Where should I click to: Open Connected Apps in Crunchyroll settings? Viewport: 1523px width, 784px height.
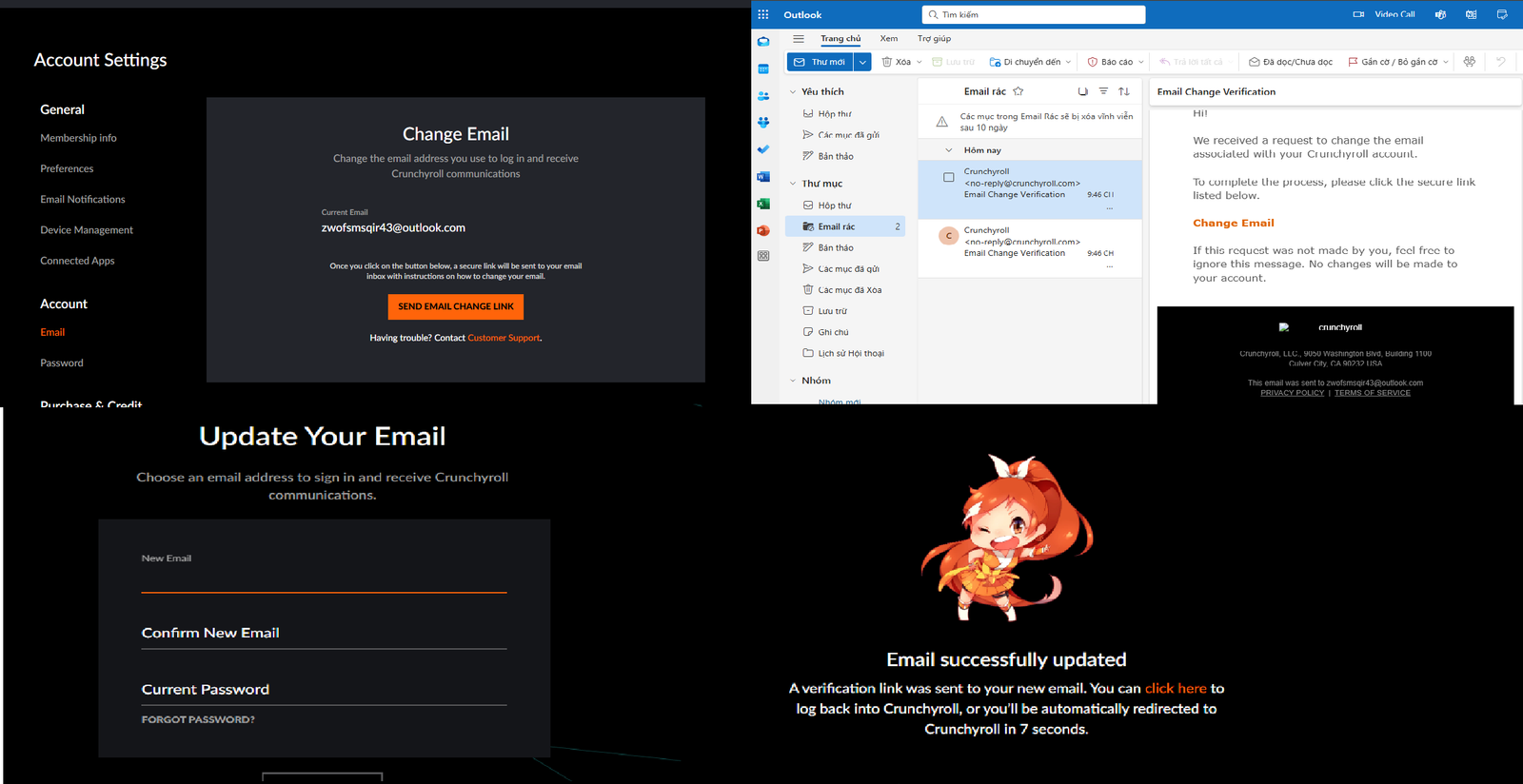pyautogui.click(x=77, y=261)
